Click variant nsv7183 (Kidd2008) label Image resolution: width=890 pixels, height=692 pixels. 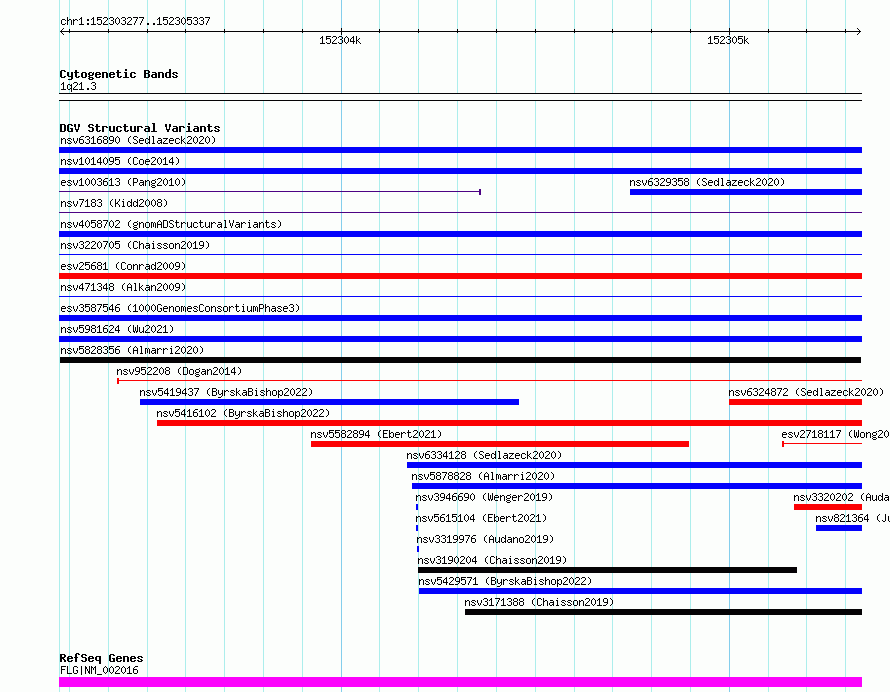point(114,203)
